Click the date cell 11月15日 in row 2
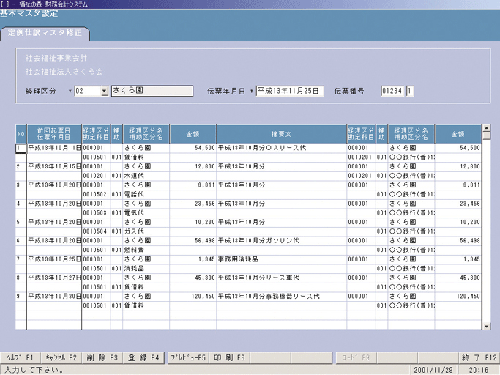Viewport: 500px width, 375px height. click(54, 166)
